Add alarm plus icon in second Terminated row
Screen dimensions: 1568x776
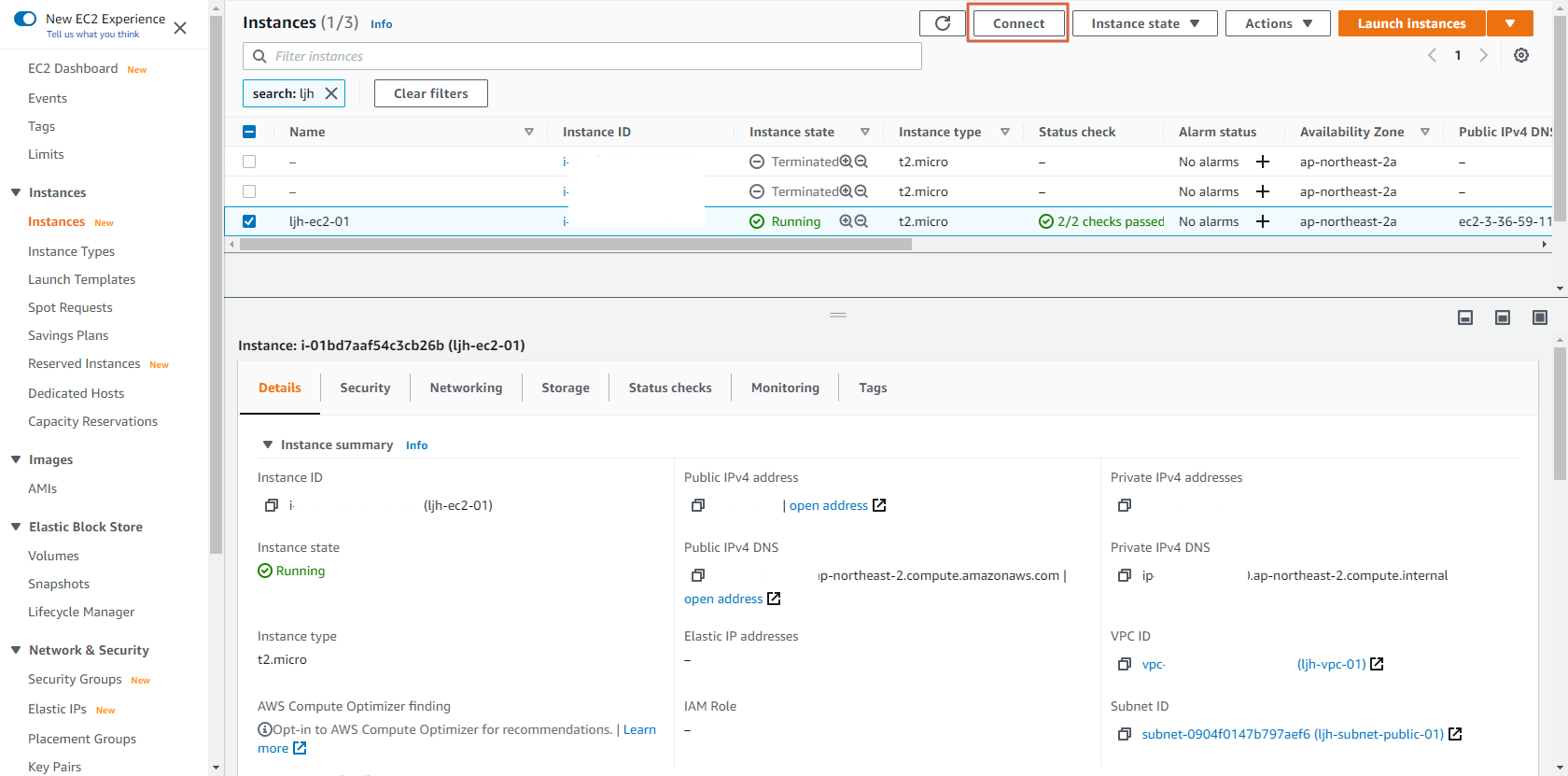coord(1263,191)
